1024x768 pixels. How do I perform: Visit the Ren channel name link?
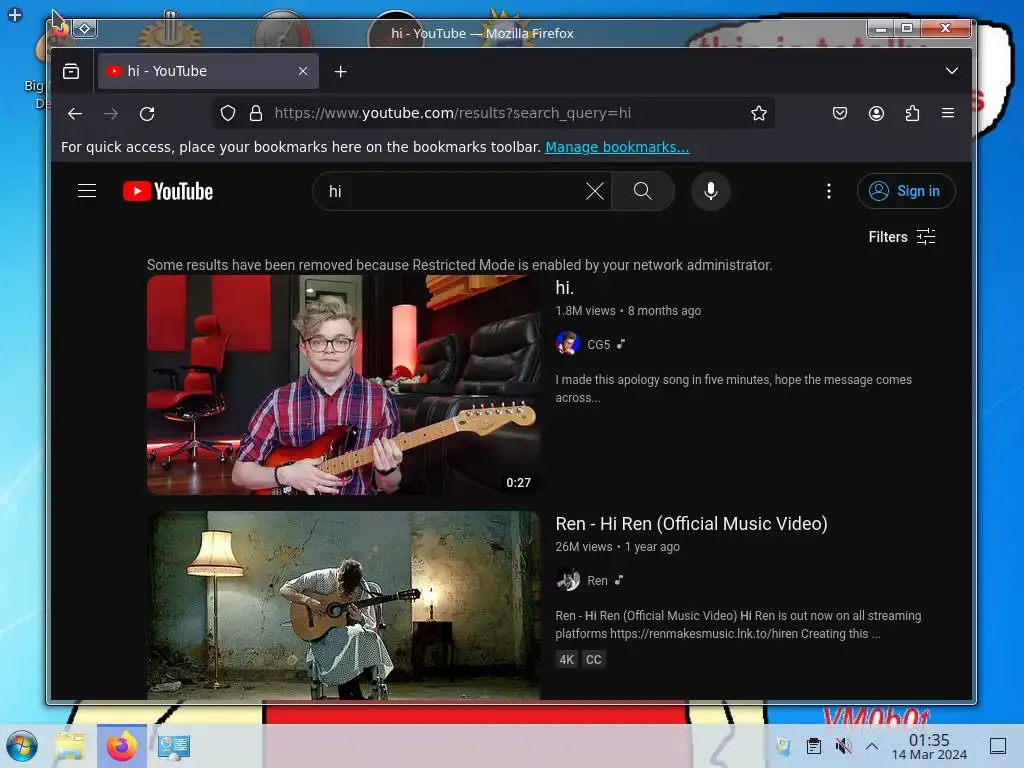click(x=597, y=581)
